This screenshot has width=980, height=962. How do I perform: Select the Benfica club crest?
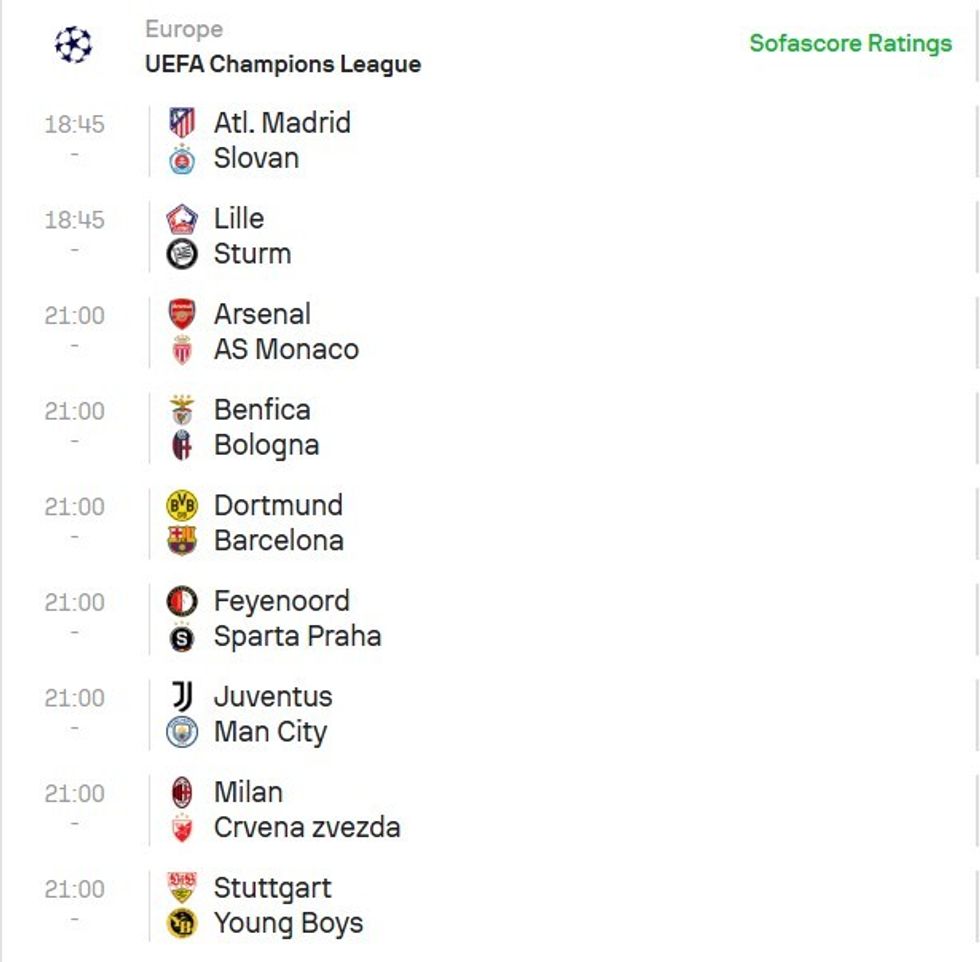pyautogui.click(x=183, y=408)
